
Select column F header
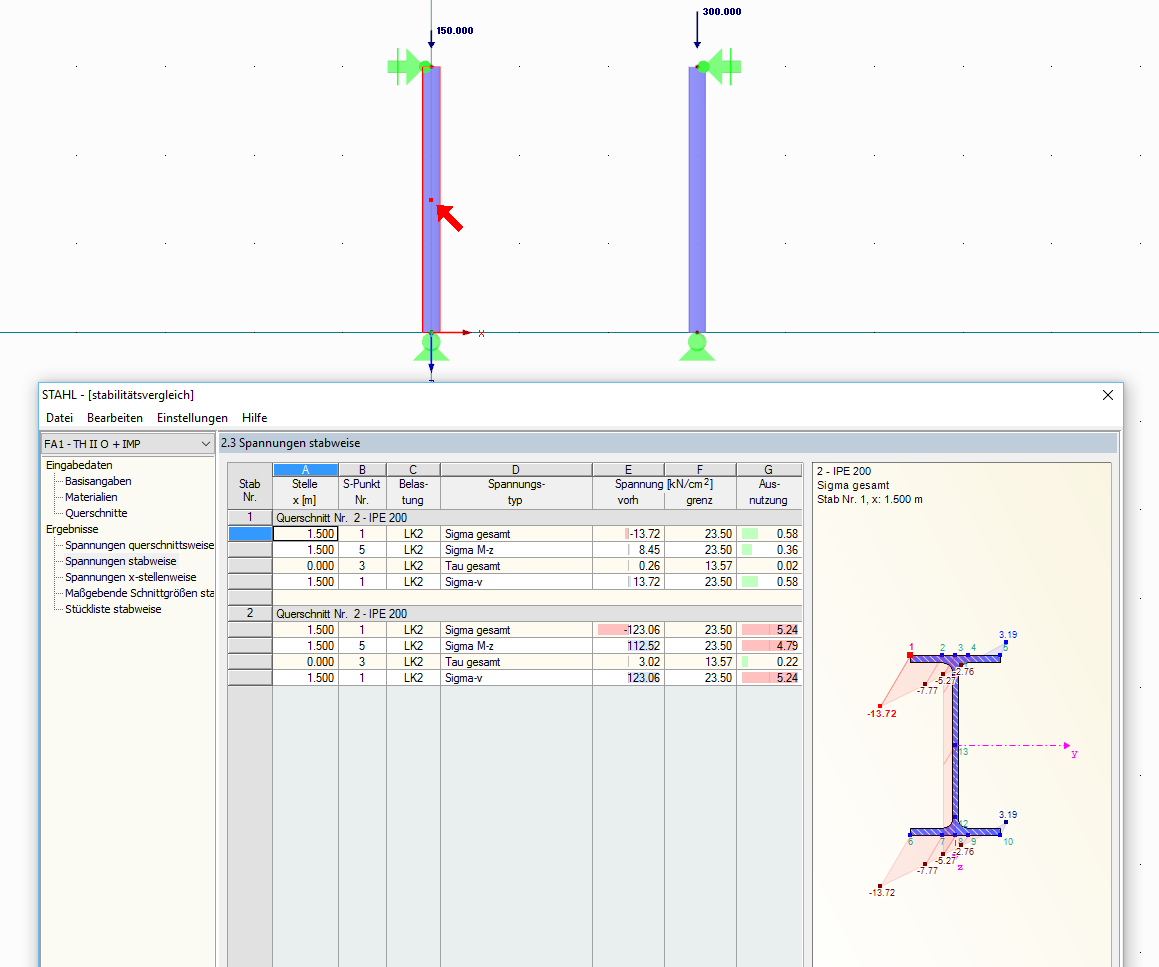click(700, 469)
